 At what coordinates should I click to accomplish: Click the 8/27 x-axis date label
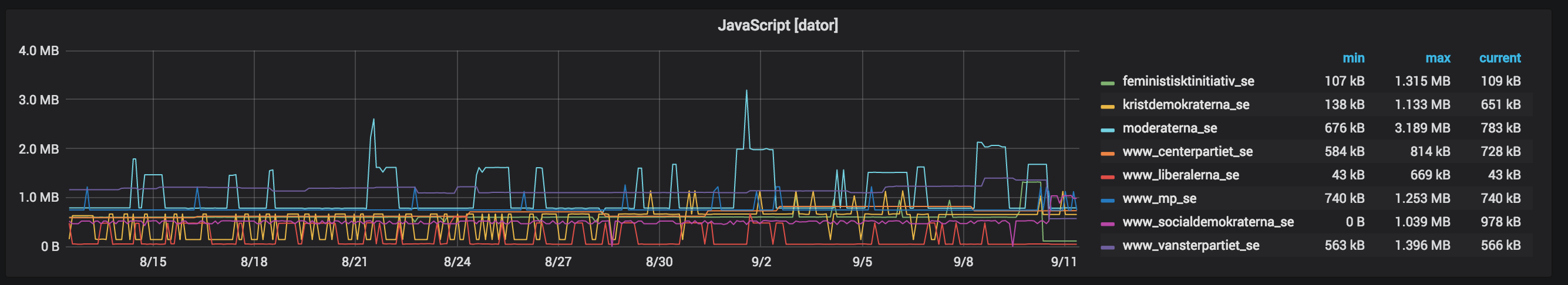pyautogui.click(x=558, y=263)
